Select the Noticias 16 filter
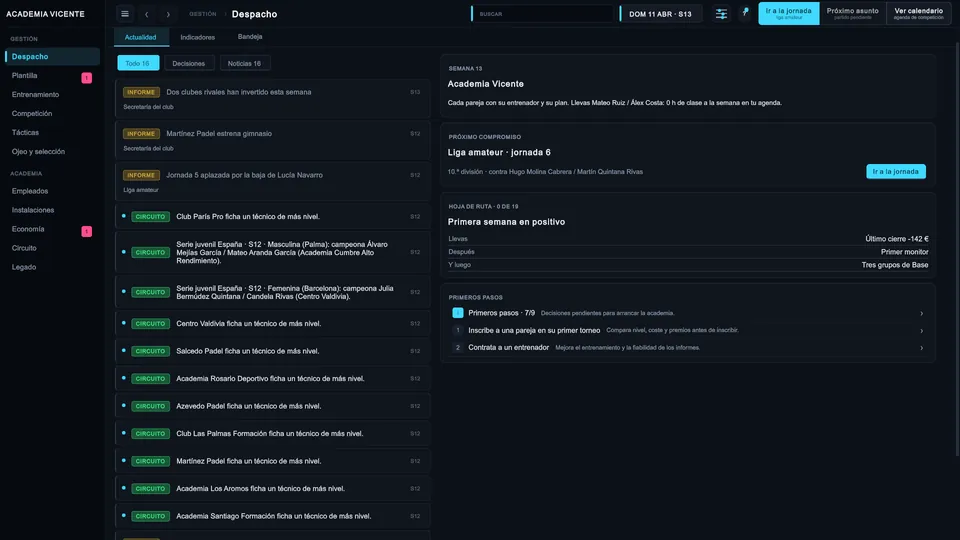 pyautogui.click(x=244, y=63)
